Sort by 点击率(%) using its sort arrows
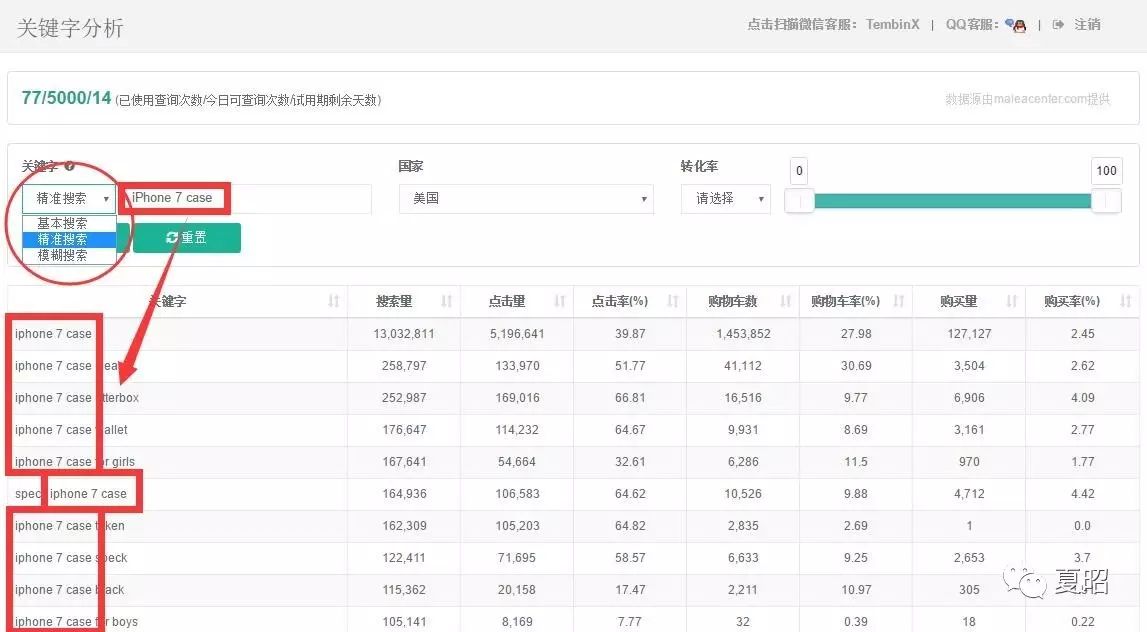The width and height of the screenshot is (1147, 632). tap(672, 301)
